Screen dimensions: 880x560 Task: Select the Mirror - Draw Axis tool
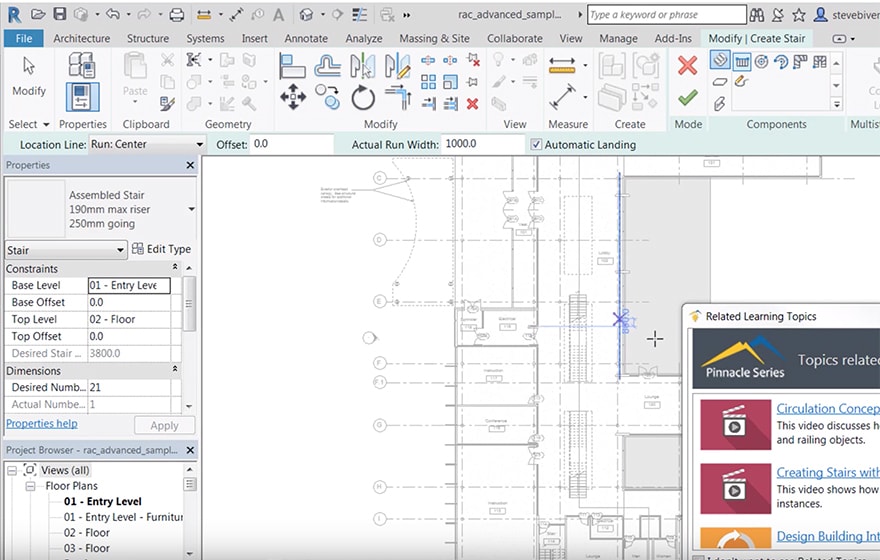point(397,66)
